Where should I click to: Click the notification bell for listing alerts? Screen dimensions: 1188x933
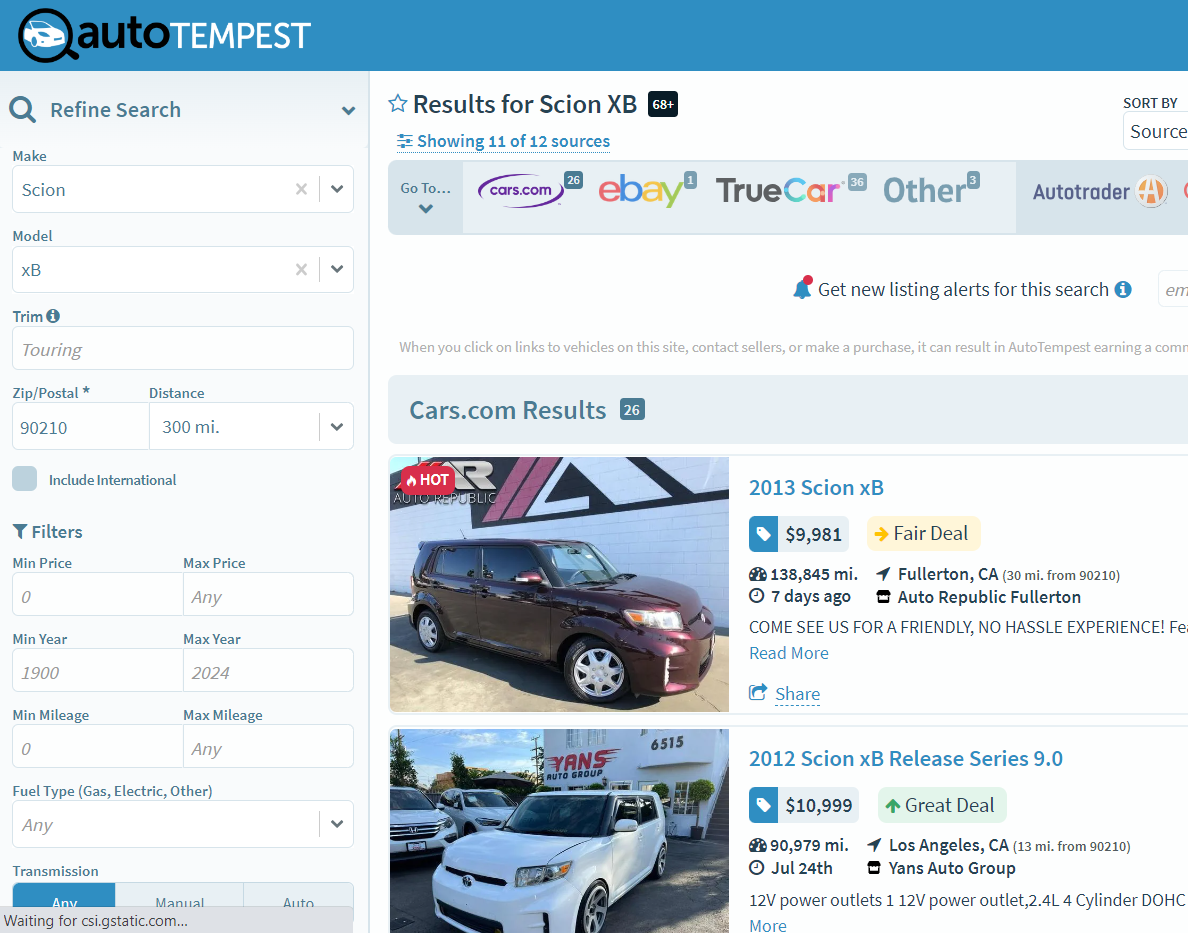tap(802, 287)
